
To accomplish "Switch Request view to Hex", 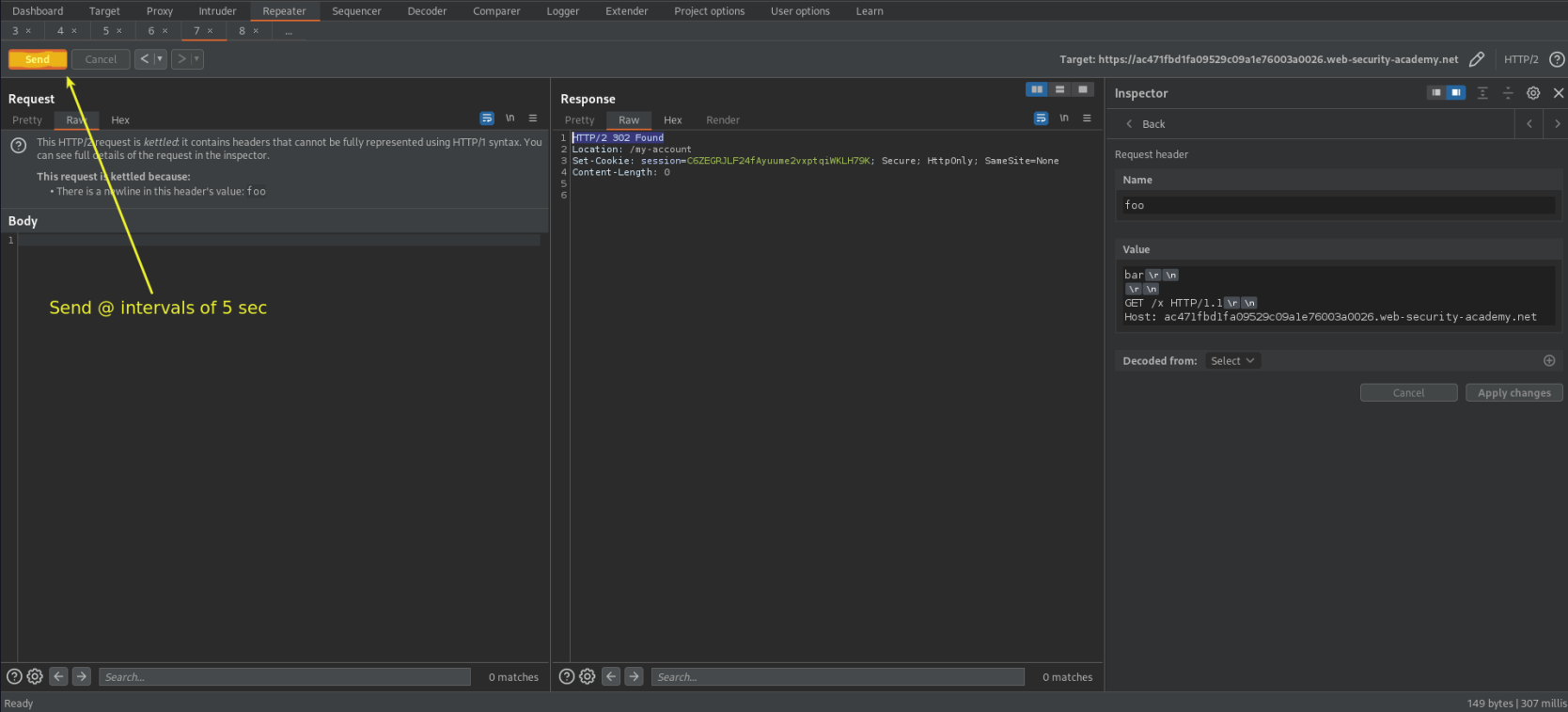I will coord(120,120).
